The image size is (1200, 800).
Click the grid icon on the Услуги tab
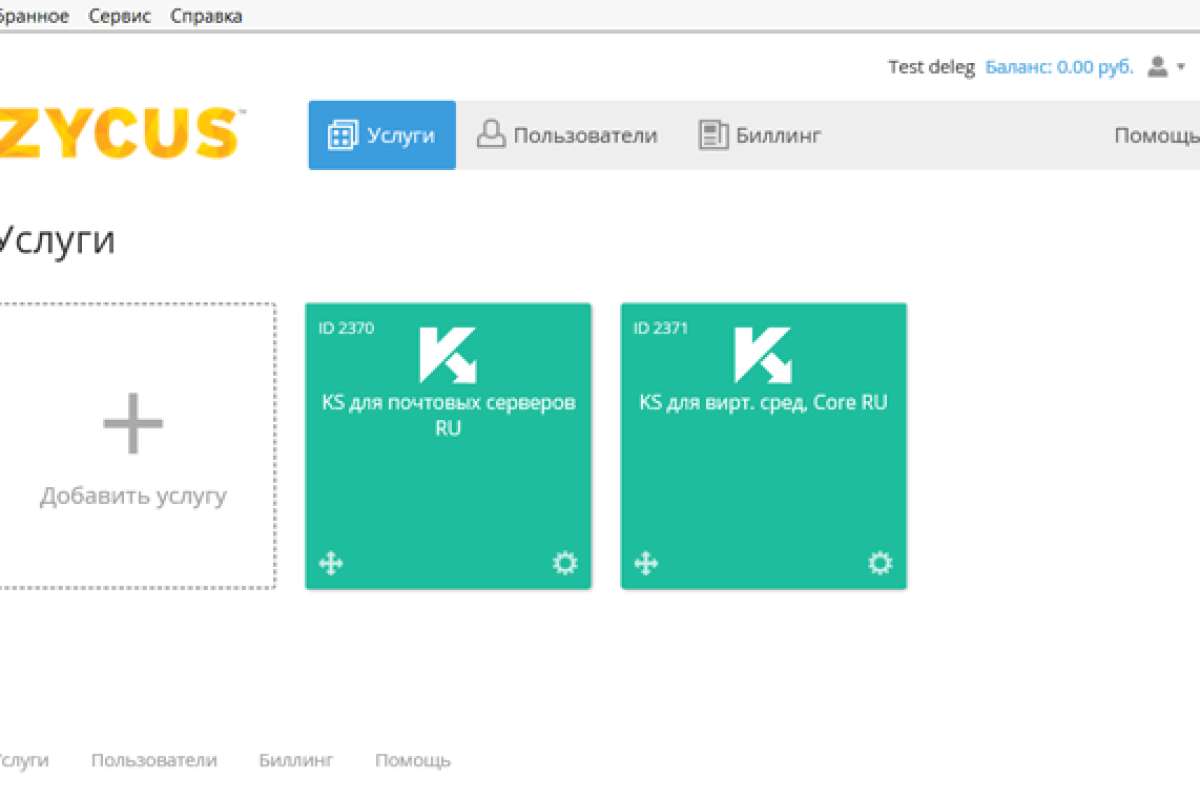(x=342, y=135)
